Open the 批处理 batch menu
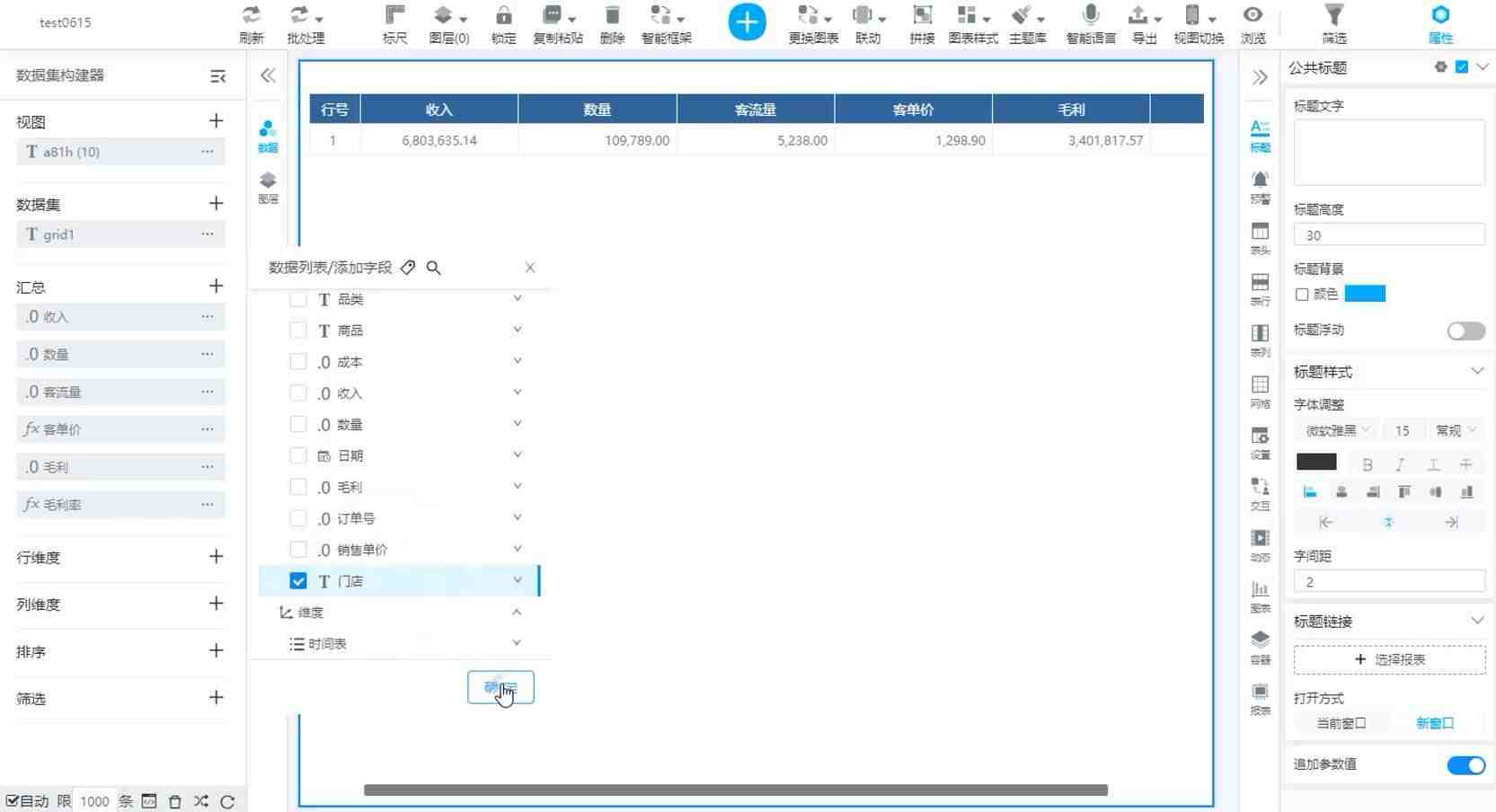Screen dimensions: 1496x812 [x=305, y=24]
